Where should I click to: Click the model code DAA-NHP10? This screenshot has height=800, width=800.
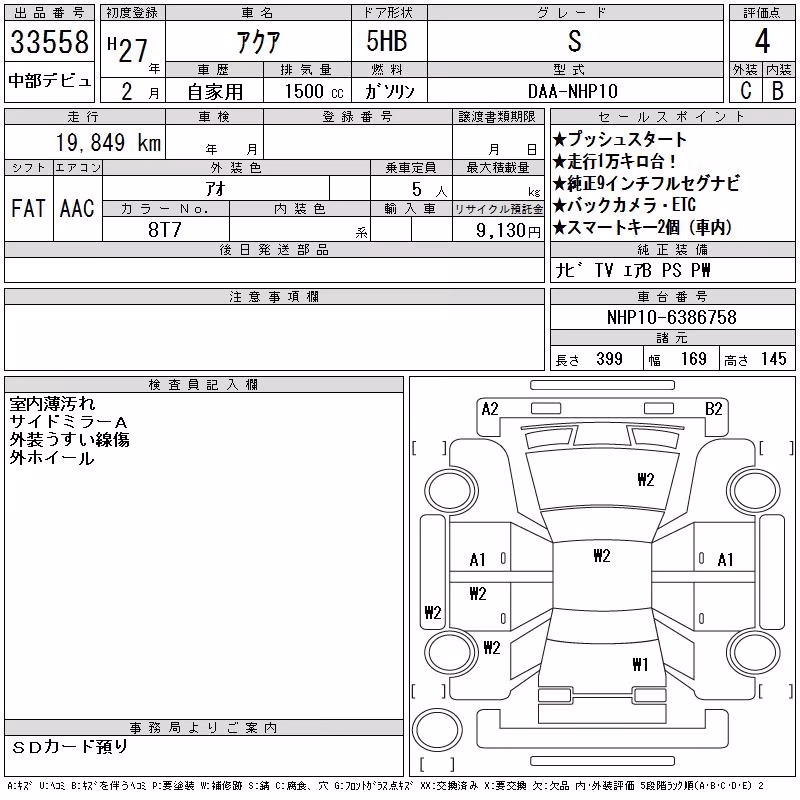point(573,91)
